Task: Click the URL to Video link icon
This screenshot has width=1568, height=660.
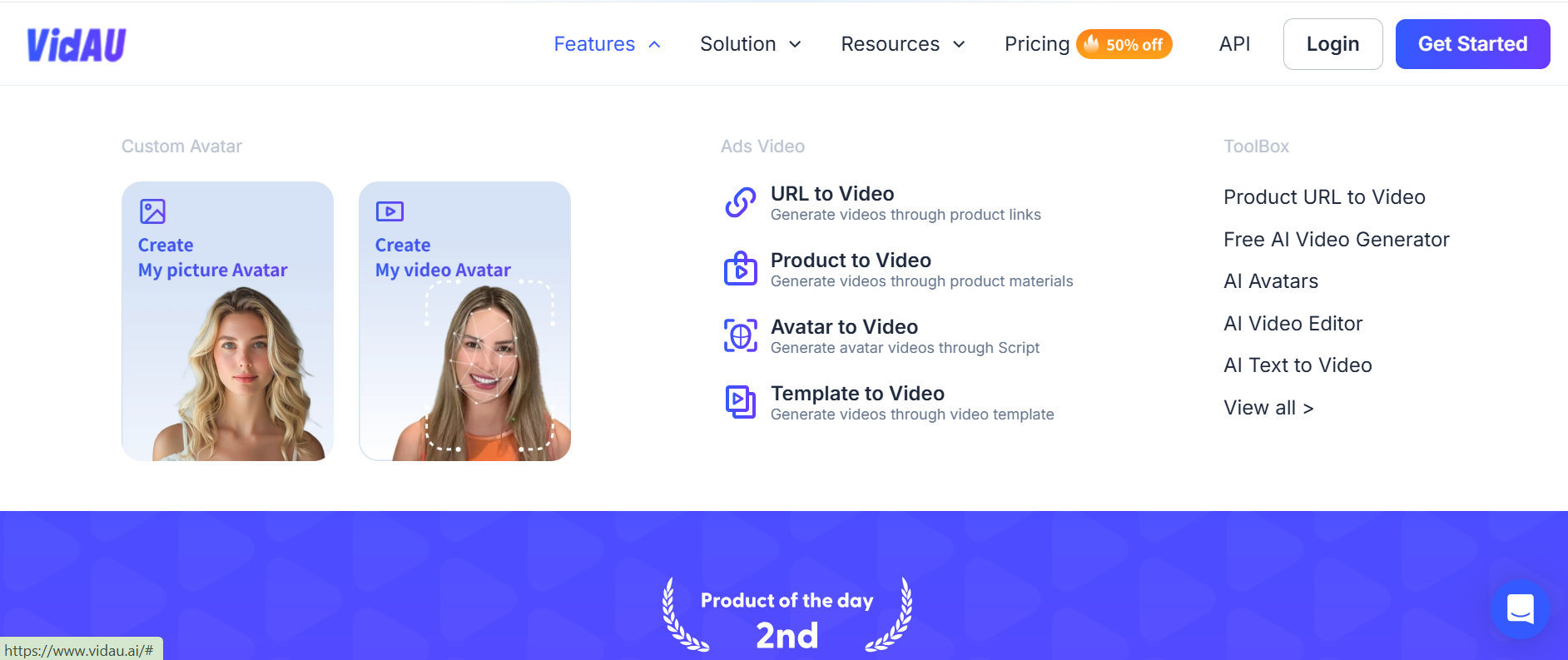Action: [x=740, y=202]
